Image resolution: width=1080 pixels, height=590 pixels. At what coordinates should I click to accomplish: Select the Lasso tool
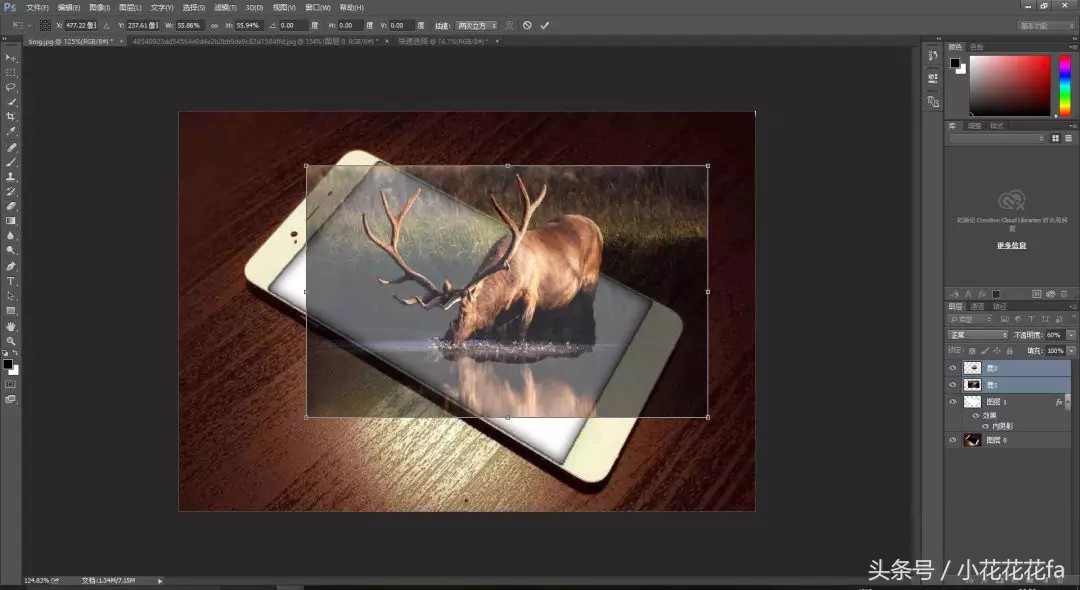click(11, 87)
